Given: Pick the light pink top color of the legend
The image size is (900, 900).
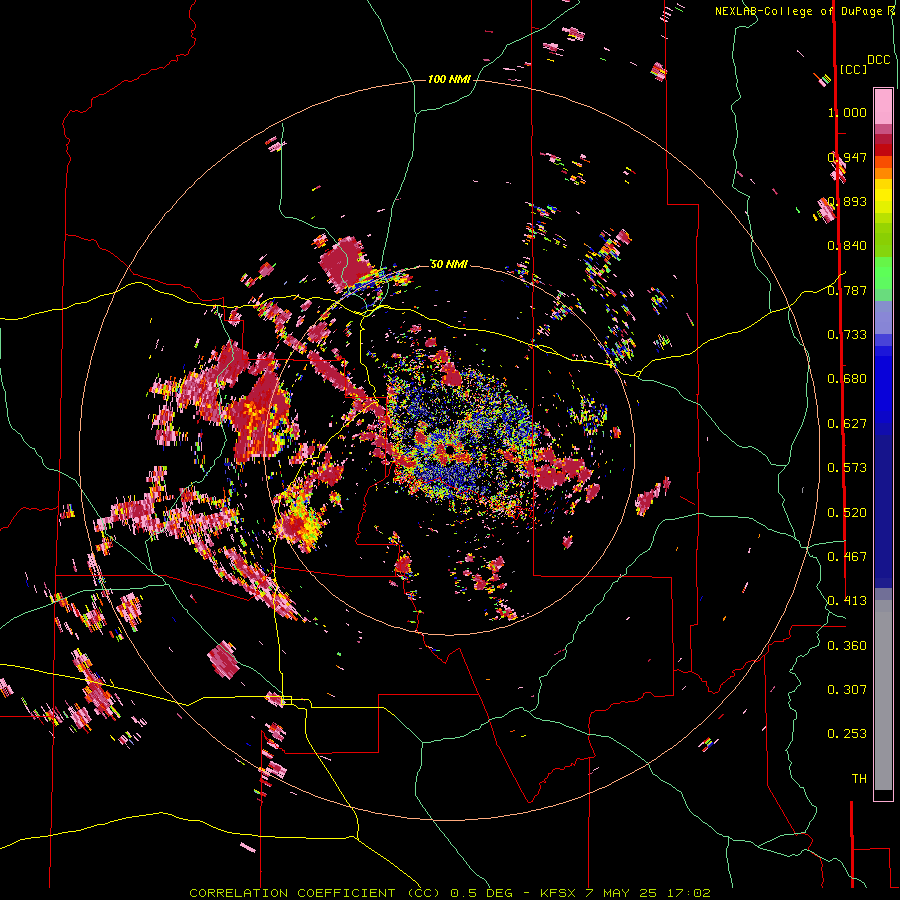Looking at the screenshot, I should [883, 107].
